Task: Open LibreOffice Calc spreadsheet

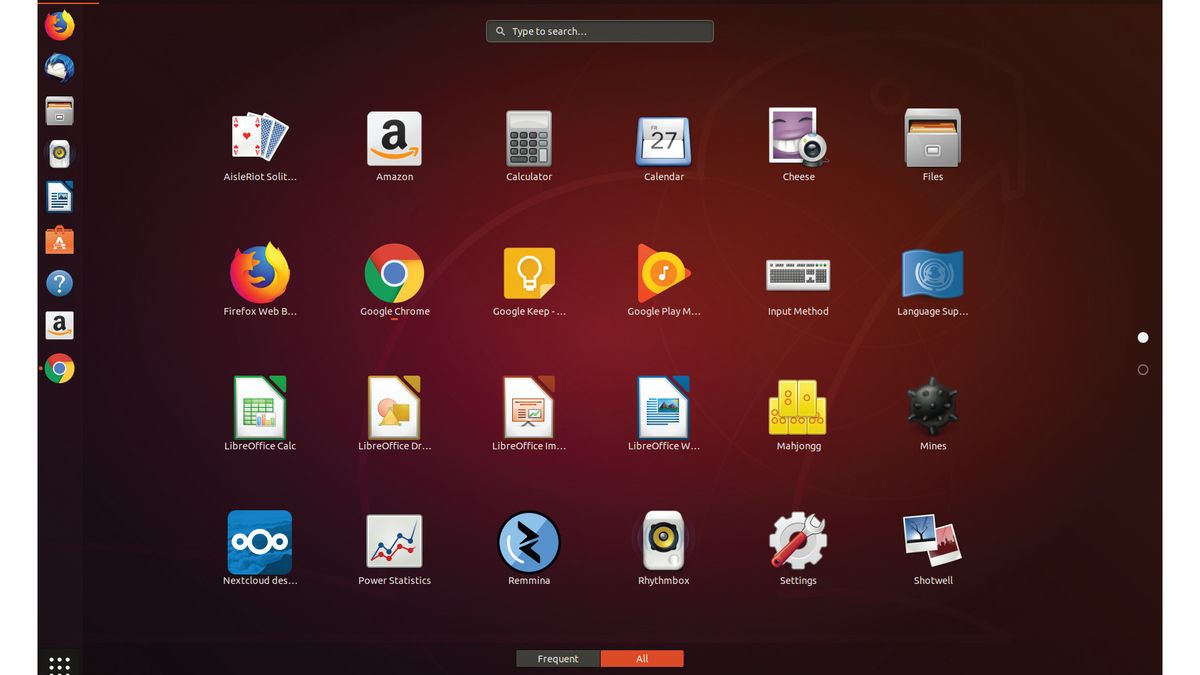Action: coord(260,408)
